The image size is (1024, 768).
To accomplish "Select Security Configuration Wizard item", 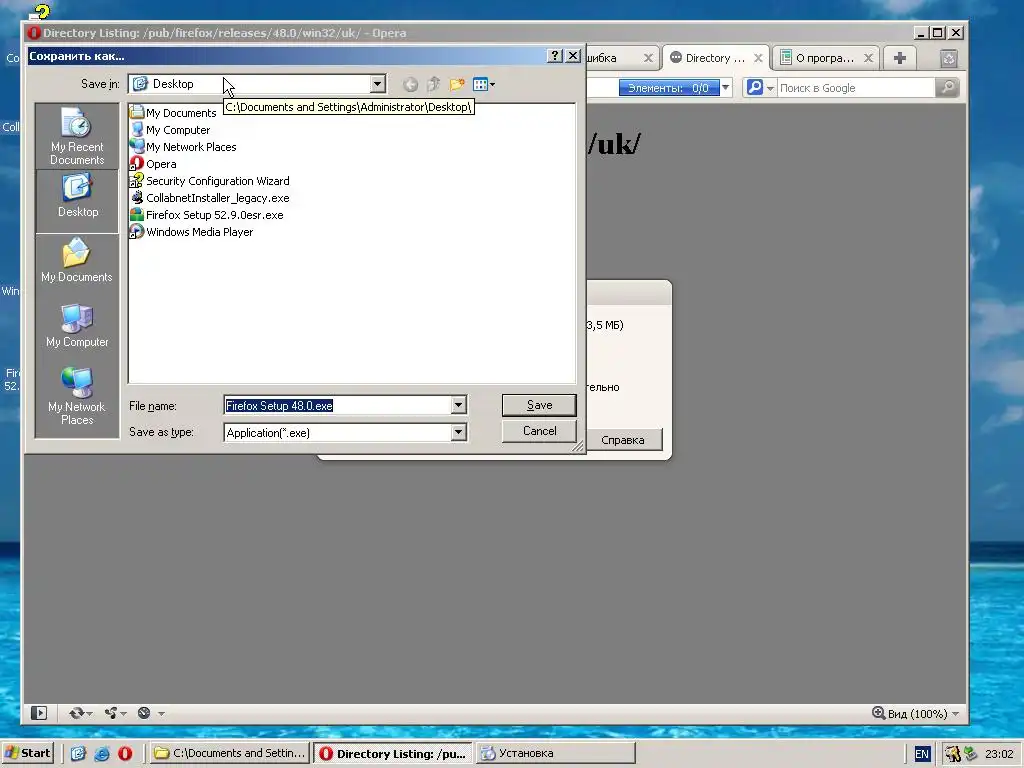I will tap(210, 181).
